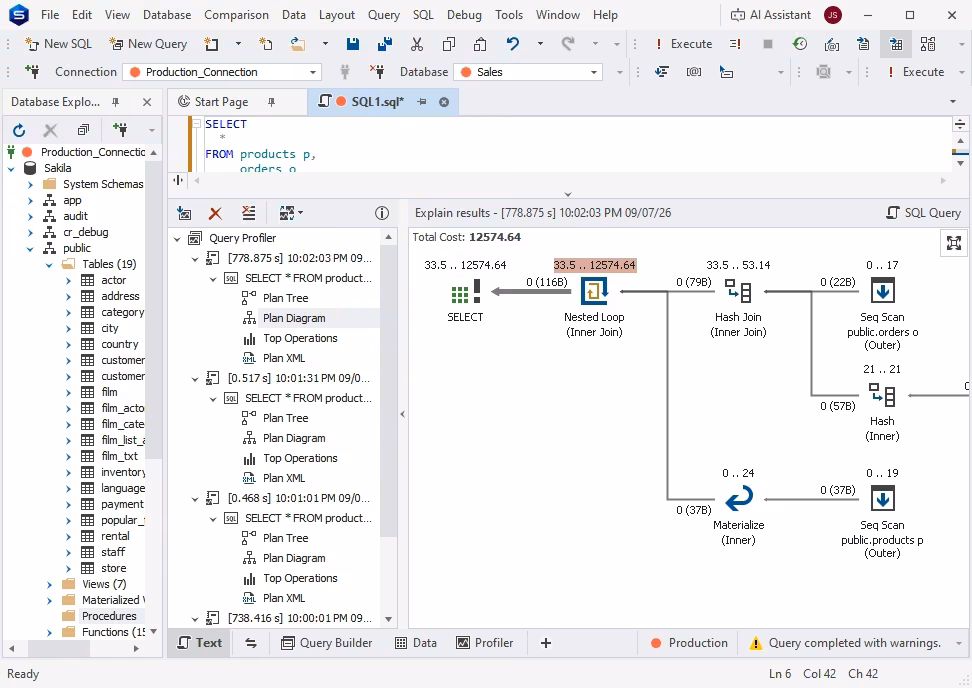Click the Cut scissors icon
The image size is (972, 688).
(x=417, y=44)
